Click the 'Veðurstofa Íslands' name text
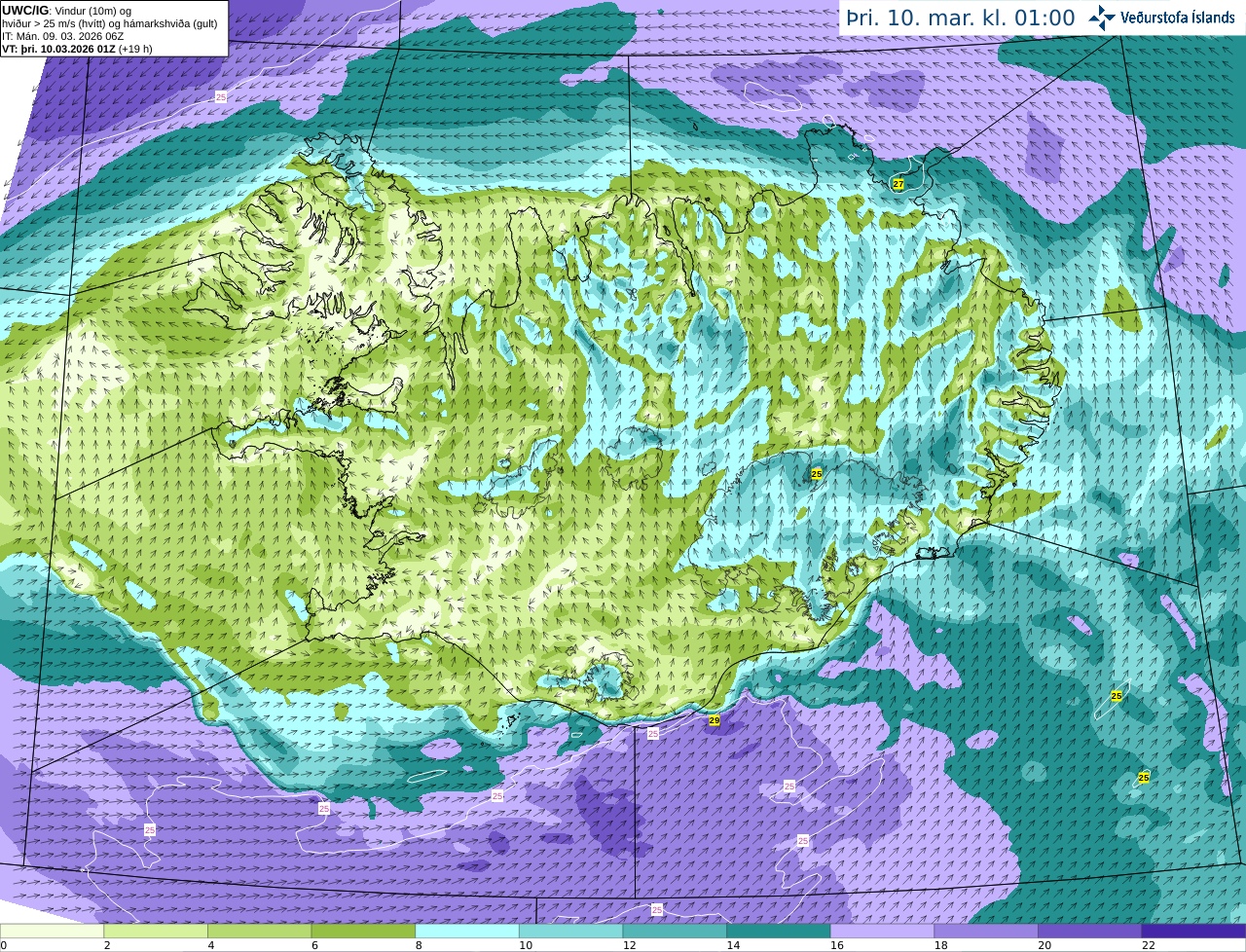Image resolution: width=1246 pixels, height=952 pixels. click(1178, 18)
